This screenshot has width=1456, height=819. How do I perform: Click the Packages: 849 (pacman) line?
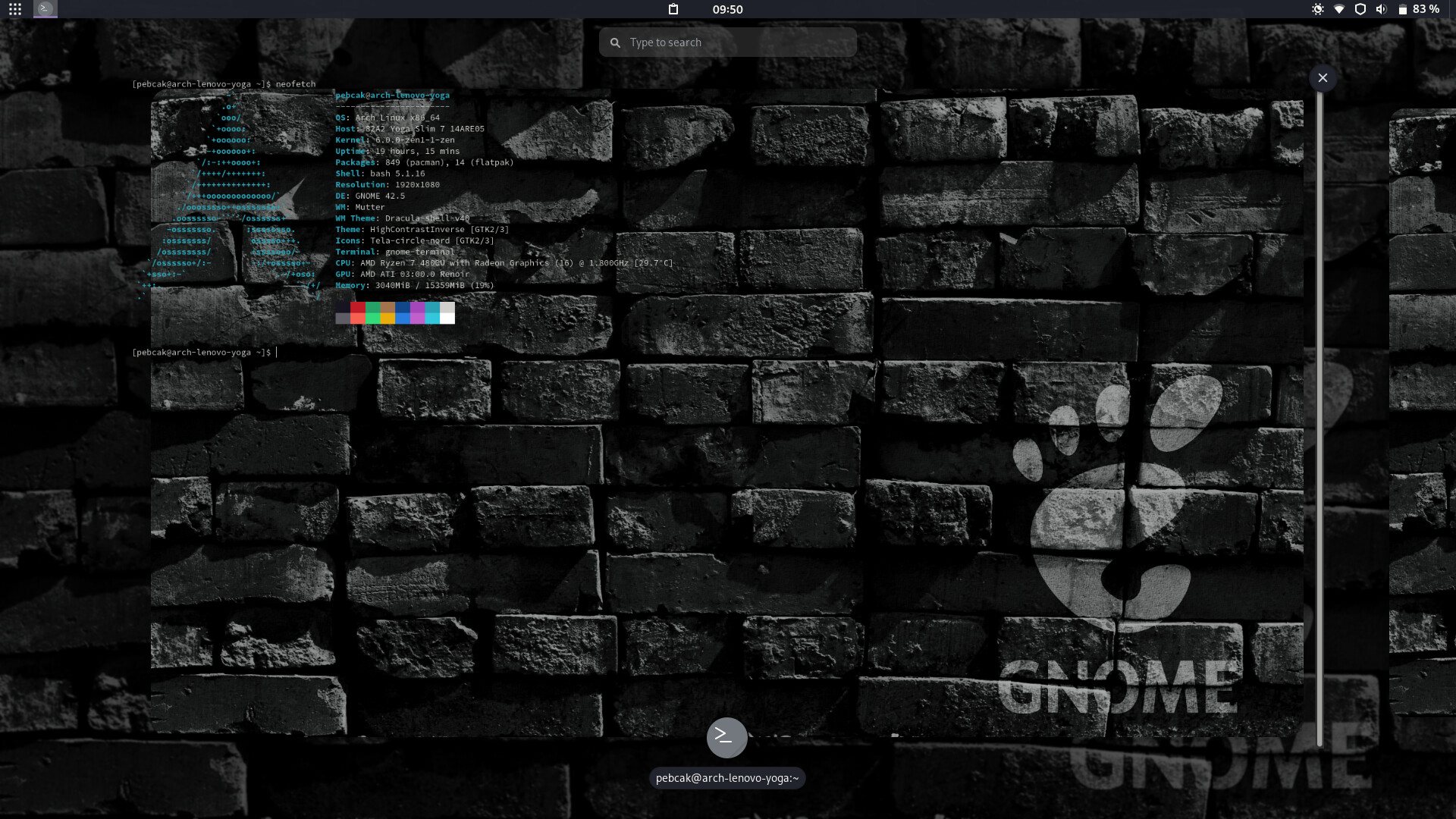pos(425,162)
